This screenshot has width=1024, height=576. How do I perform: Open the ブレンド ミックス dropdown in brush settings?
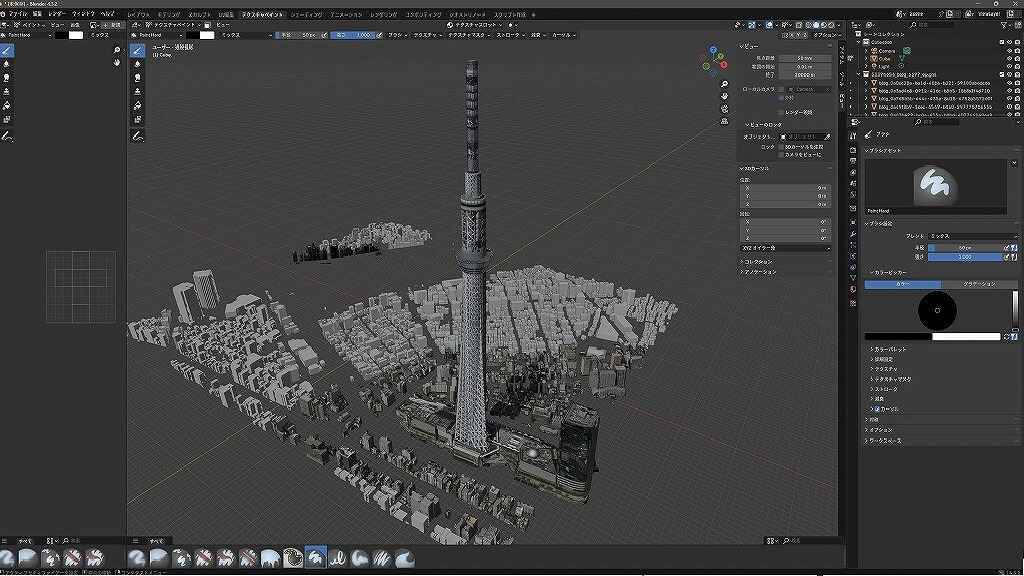[972, 236]
